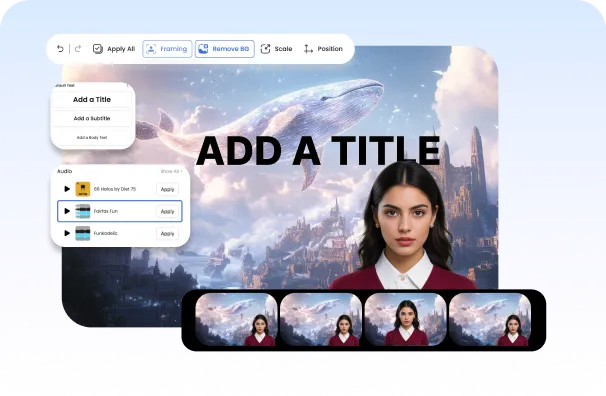Open the third timeline clip with close-up avatar
The height and width of the screenshot is (396, 606).
click(x=405, y=319)
